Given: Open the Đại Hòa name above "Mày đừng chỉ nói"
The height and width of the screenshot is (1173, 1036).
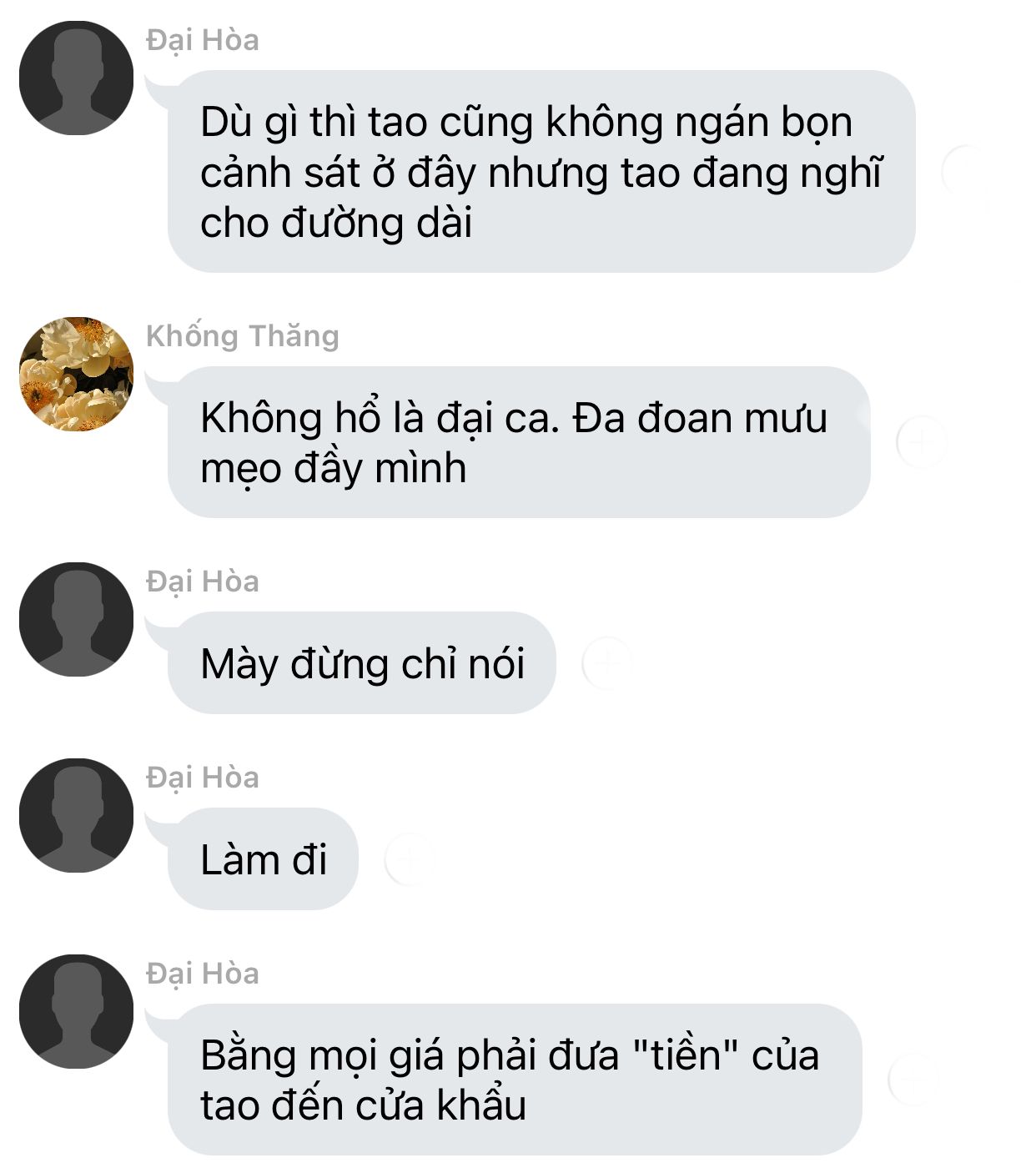Looking at the screenshot, I should pyautogui.click(x=203, y=581).
